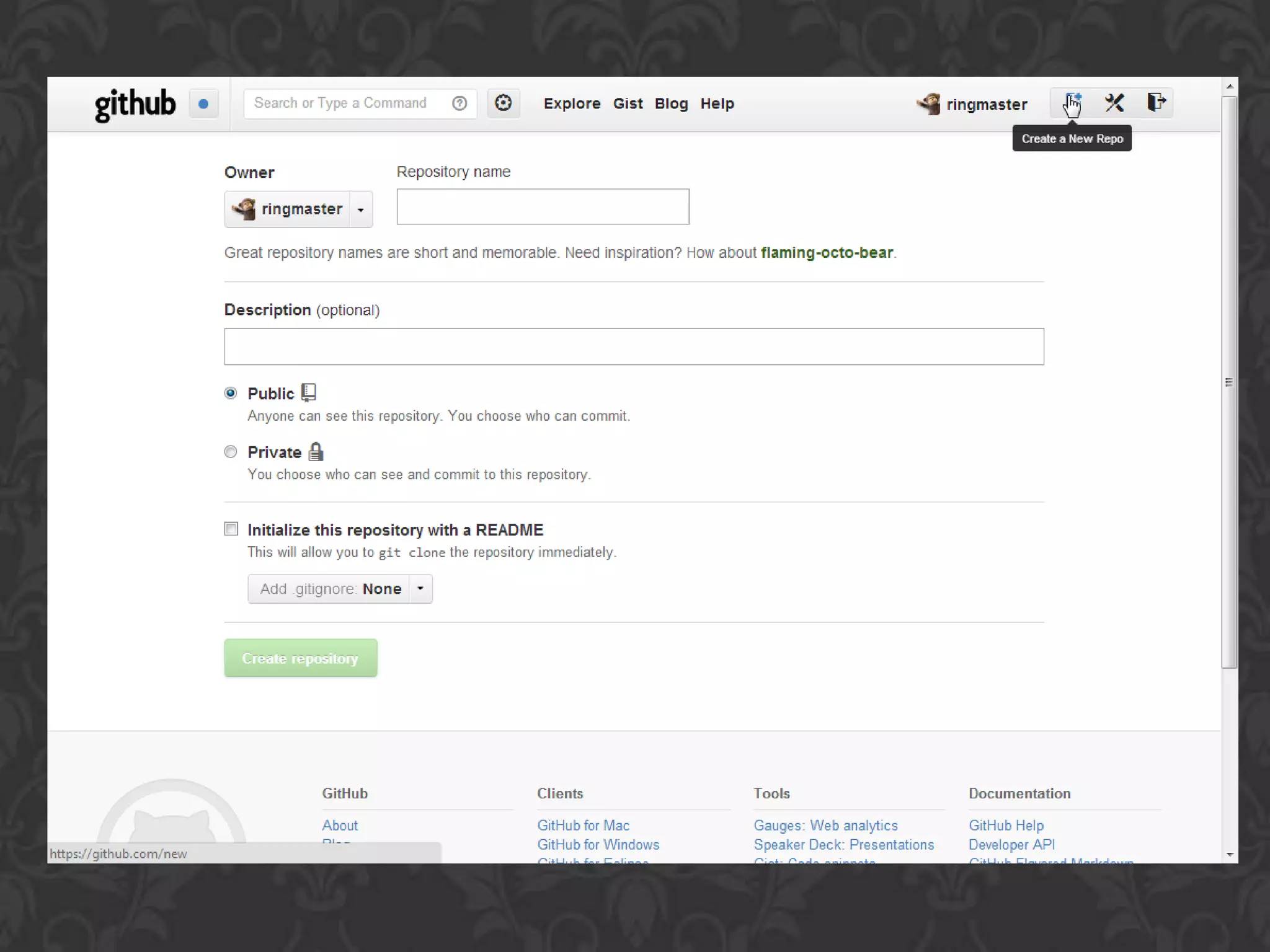The width and height of the screenshot is (1270, 952).
Task: Click ringmaster avatar in header
Action: click(929, 104)
